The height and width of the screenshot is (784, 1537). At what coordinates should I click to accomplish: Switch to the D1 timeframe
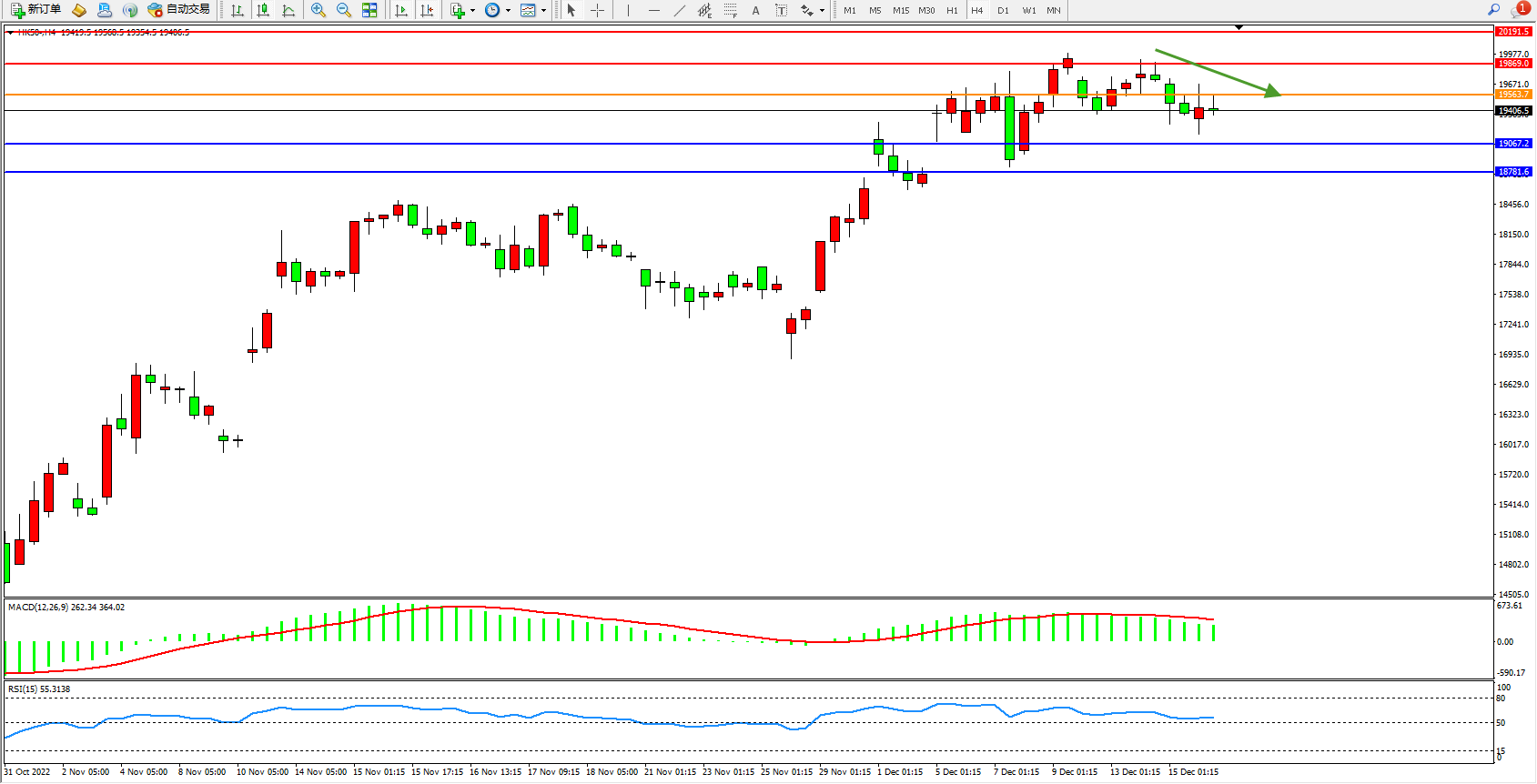(x=1003, y=10)
